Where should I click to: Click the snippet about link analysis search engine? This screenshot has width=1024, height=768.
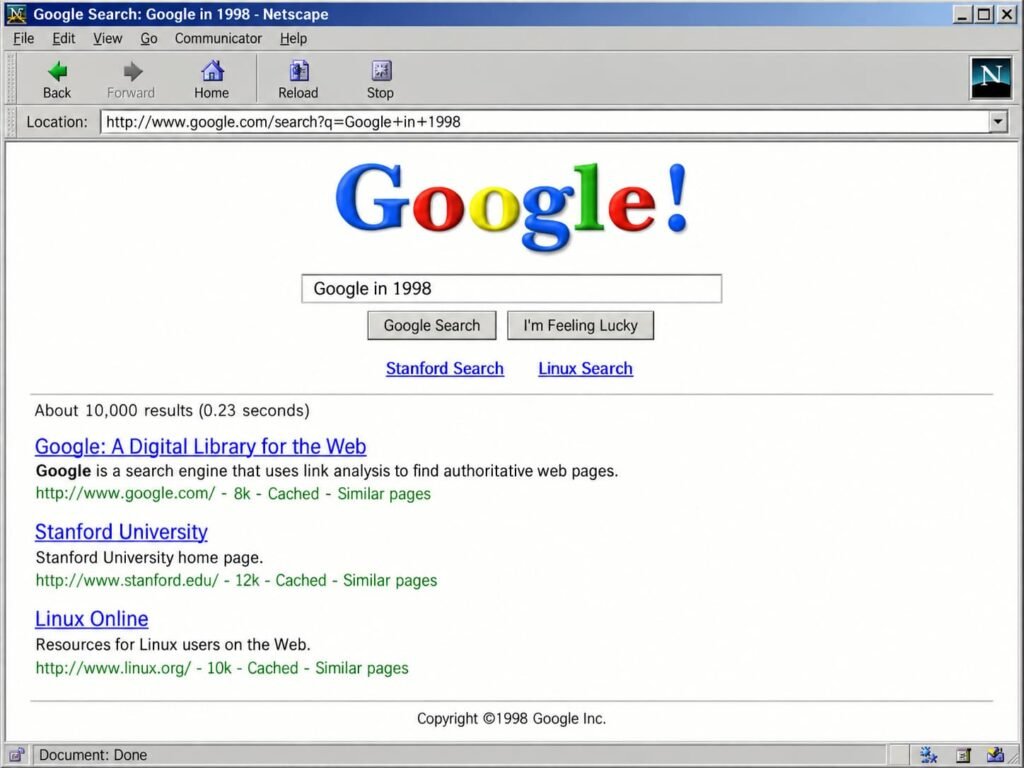327,471
